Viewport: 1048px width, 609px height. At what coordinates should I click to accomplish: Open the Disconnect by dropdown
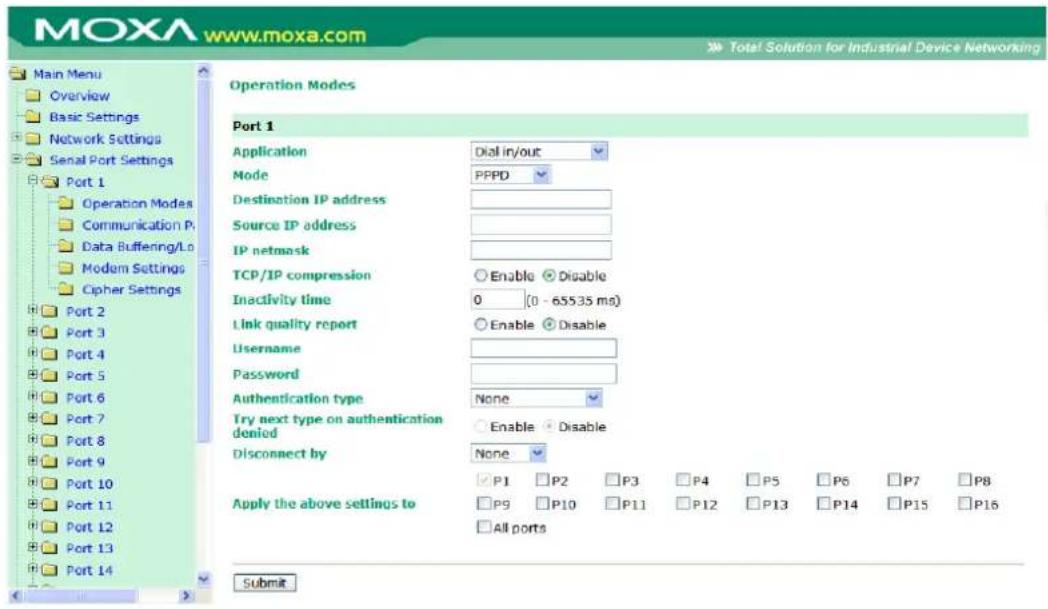click(x=508, y=453)
